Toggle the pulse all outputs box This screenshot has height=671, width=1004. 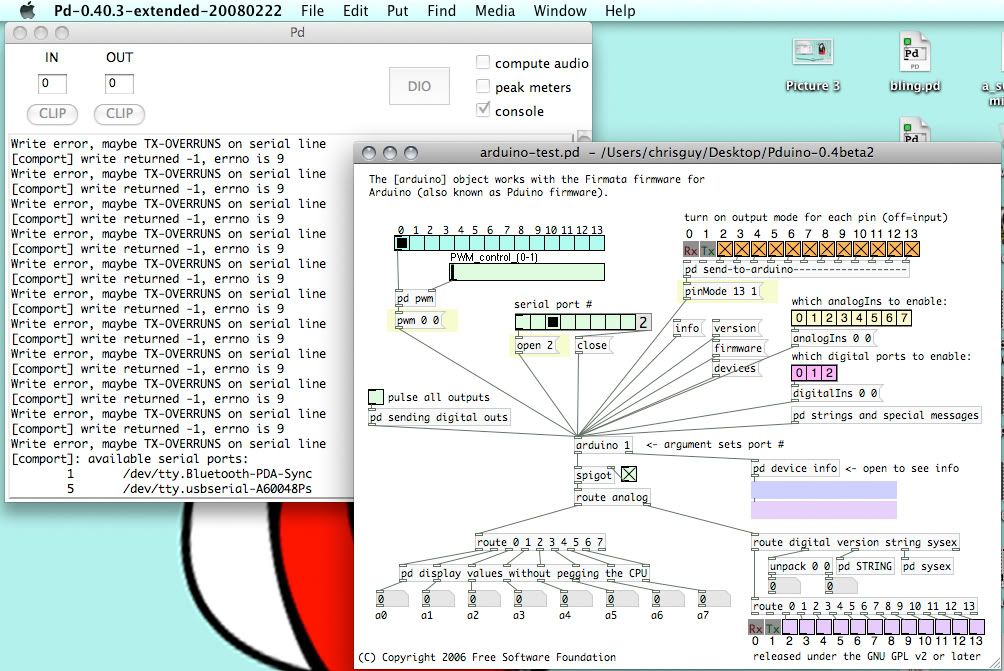tap(375, 397)
